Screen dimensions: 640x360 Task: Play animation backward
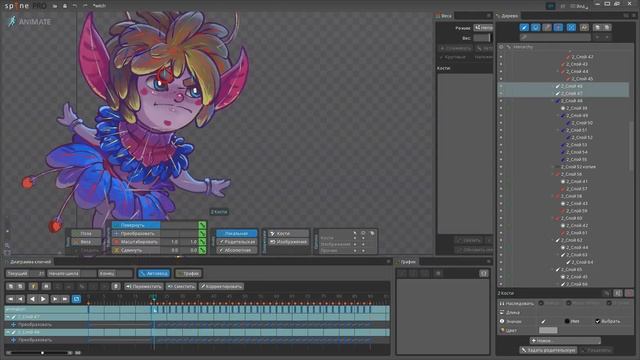point(32,299)
